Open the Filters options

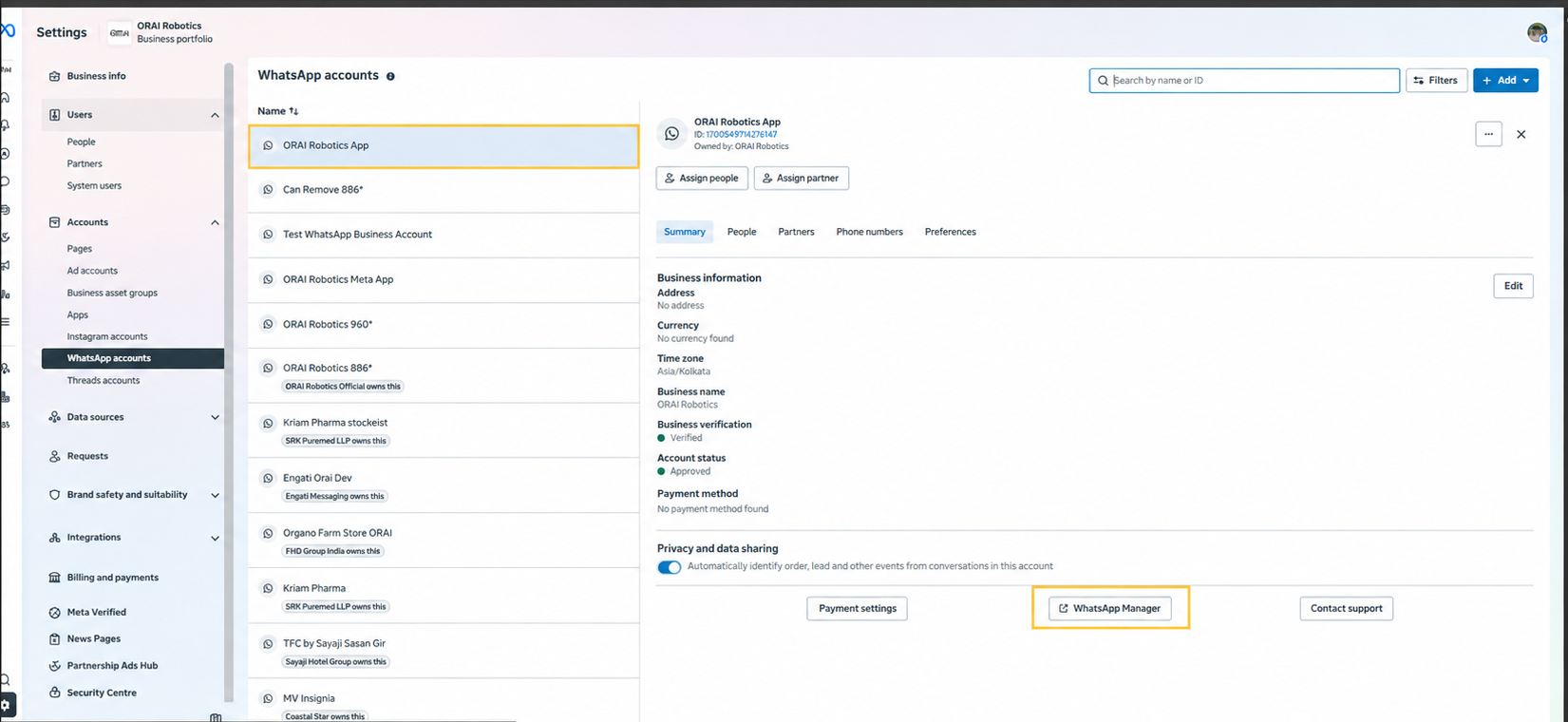(x=1436, y=81)
